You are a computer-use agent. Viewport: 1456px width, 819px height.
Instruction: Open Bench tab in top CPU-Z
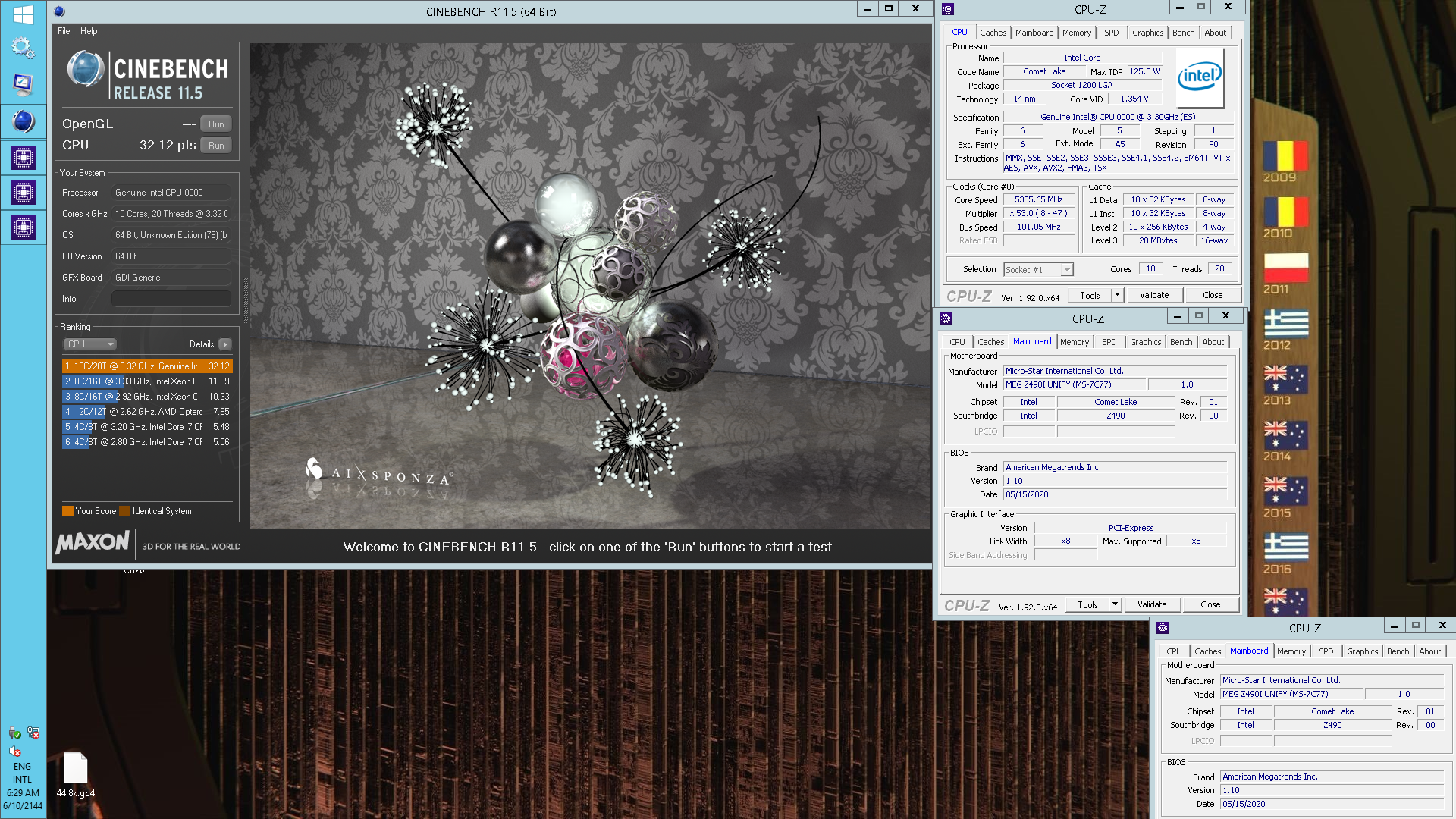pos(1183,33)
